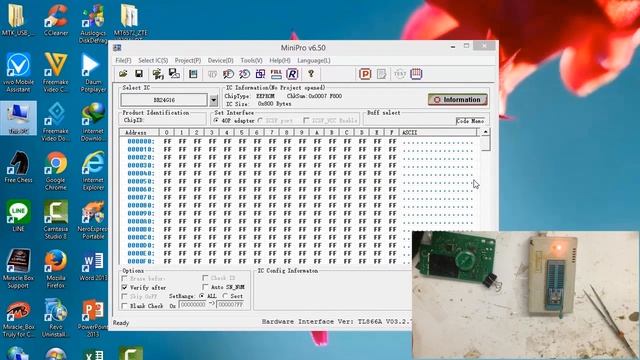Toggle the ICSP_VCC Enable checkbox
The width and height of the screenshot is (640, 360).
306,120
